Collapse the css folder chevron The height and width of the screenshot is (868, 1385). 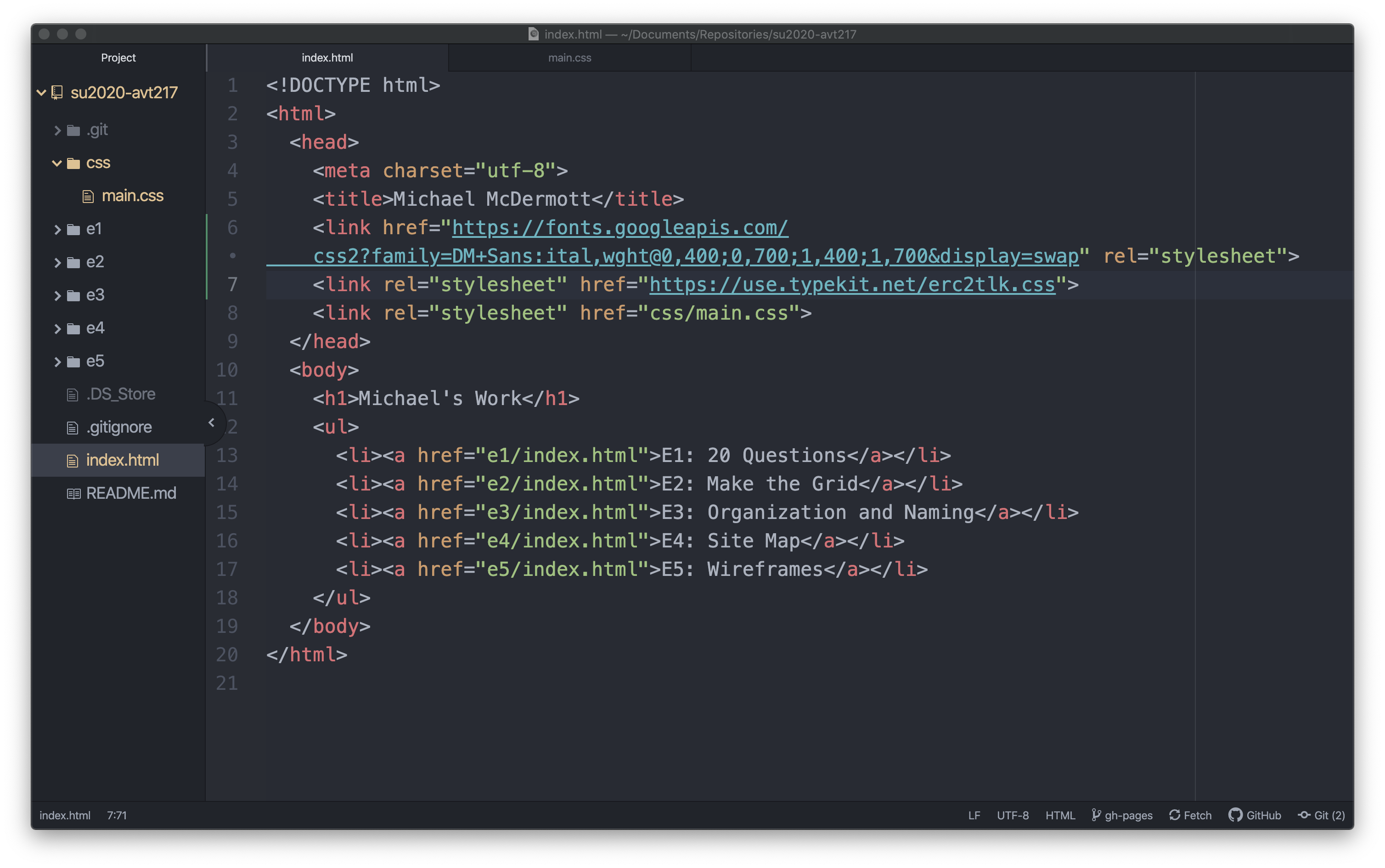tap(57, 163)
